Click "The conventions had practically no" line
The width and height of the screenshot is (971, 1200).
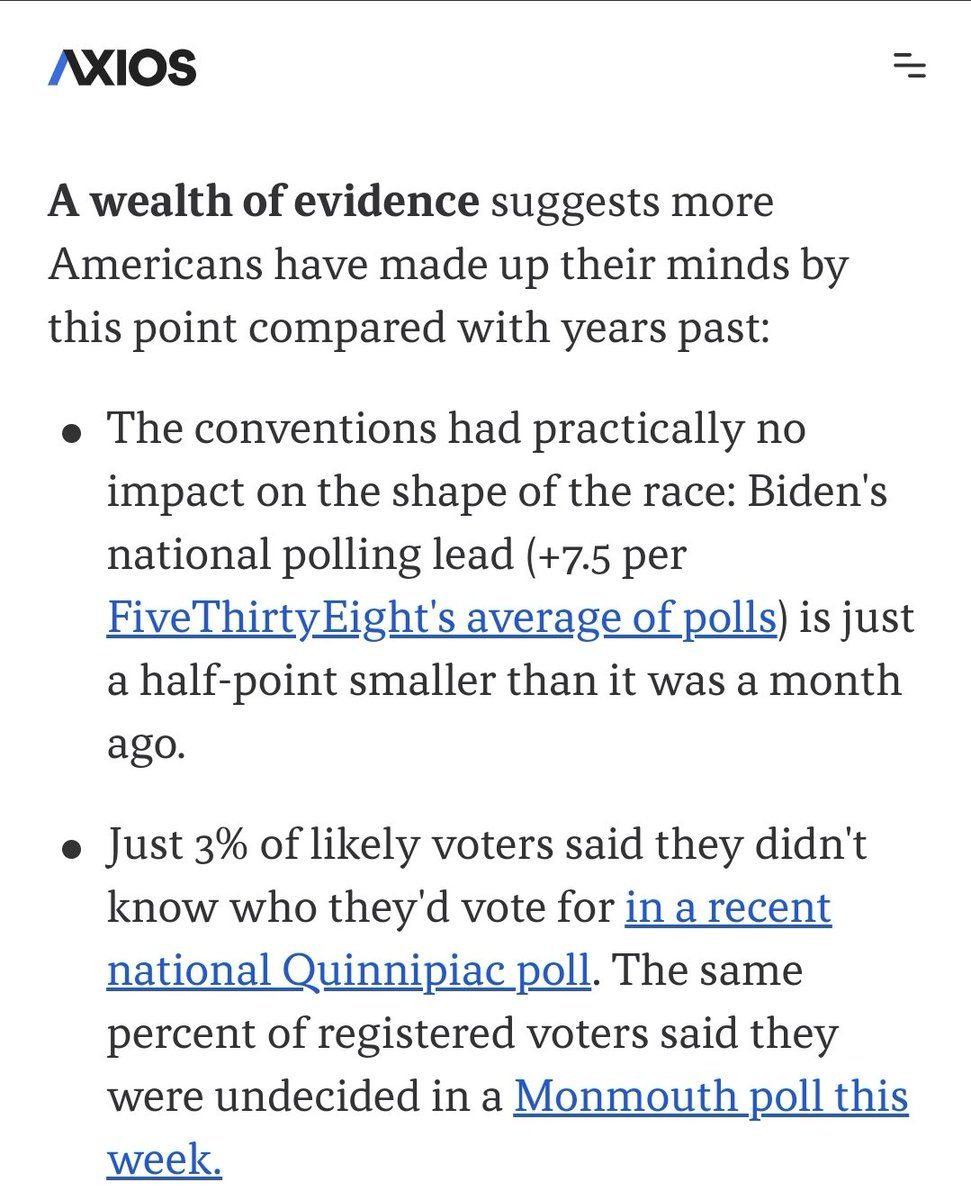coord(456,430)
